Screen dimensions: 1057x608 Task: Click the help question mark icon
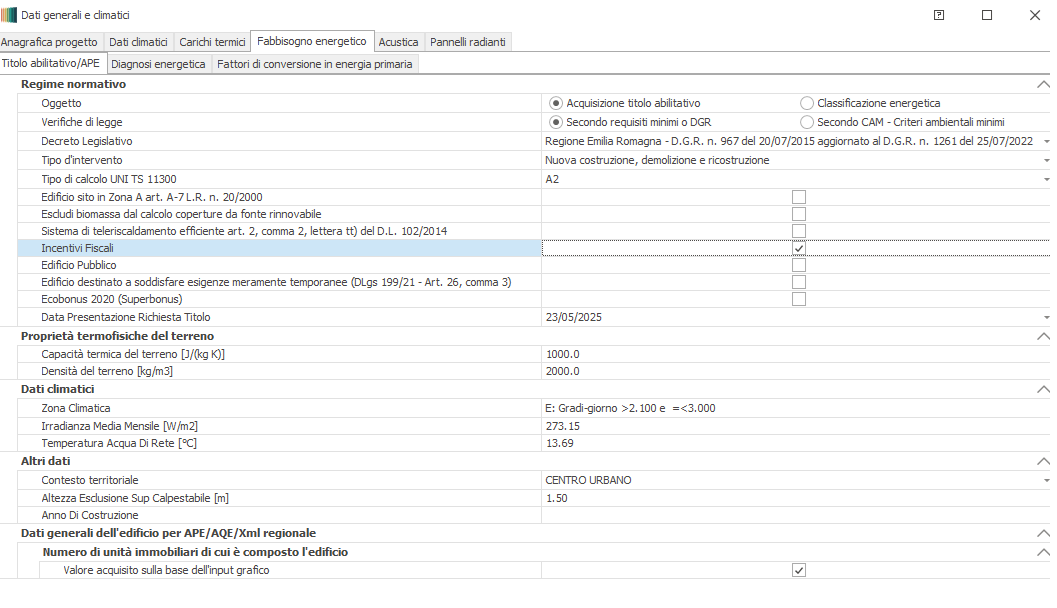(939, 15)
